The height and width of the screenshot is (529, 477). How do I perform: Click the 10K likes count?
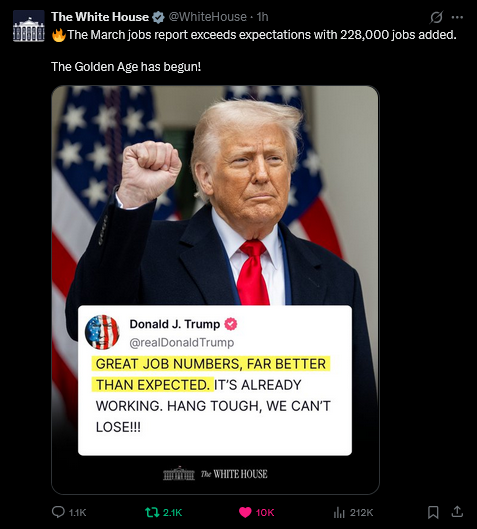[265, 512]
